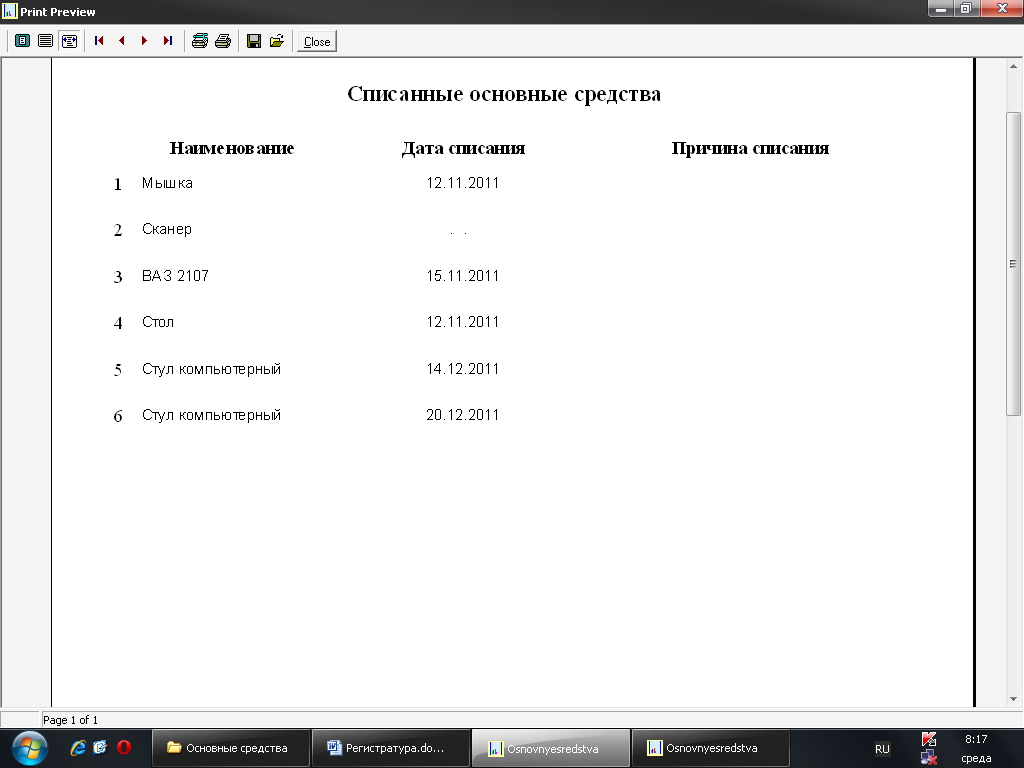Click column header 'Наименование'
1024x768 pixels.
(x=232, y=148)
